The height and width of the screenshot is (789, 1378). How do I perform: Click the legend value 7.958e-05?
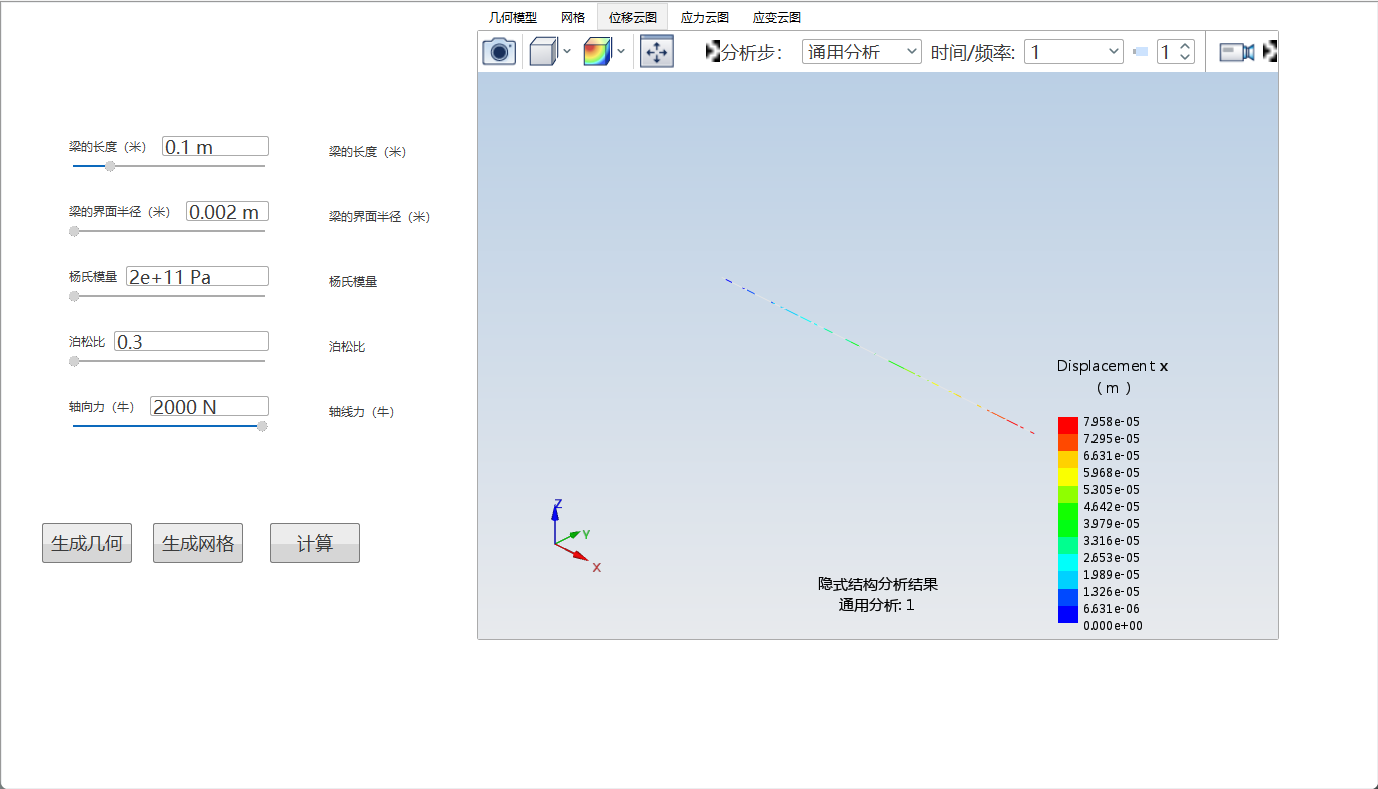(1111, 422)
